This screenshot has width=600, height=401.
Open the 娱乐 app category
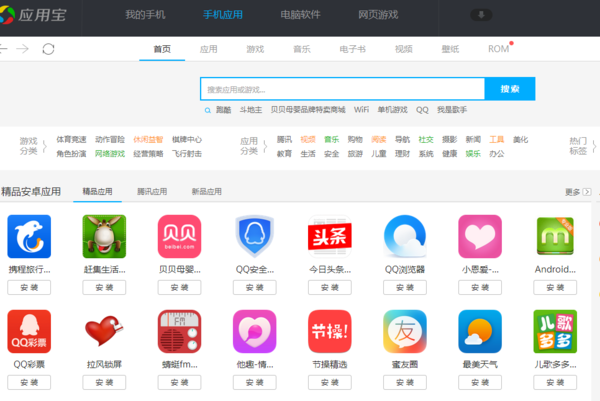473,154
